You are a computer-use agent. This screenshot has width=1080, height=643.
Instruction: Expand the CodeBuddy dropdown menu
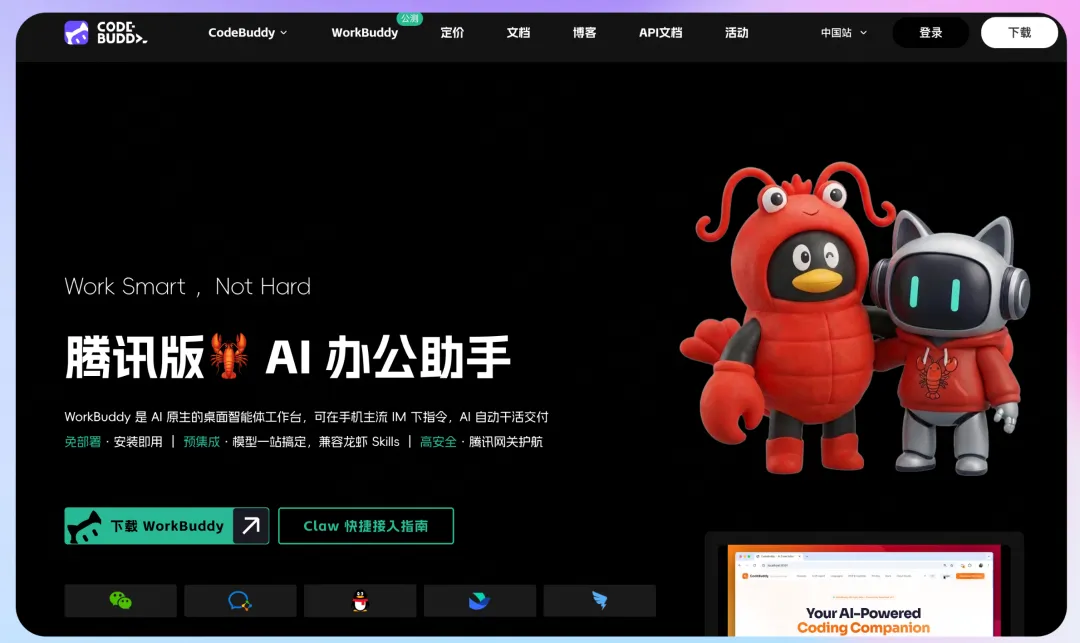[x=247, y=32]
